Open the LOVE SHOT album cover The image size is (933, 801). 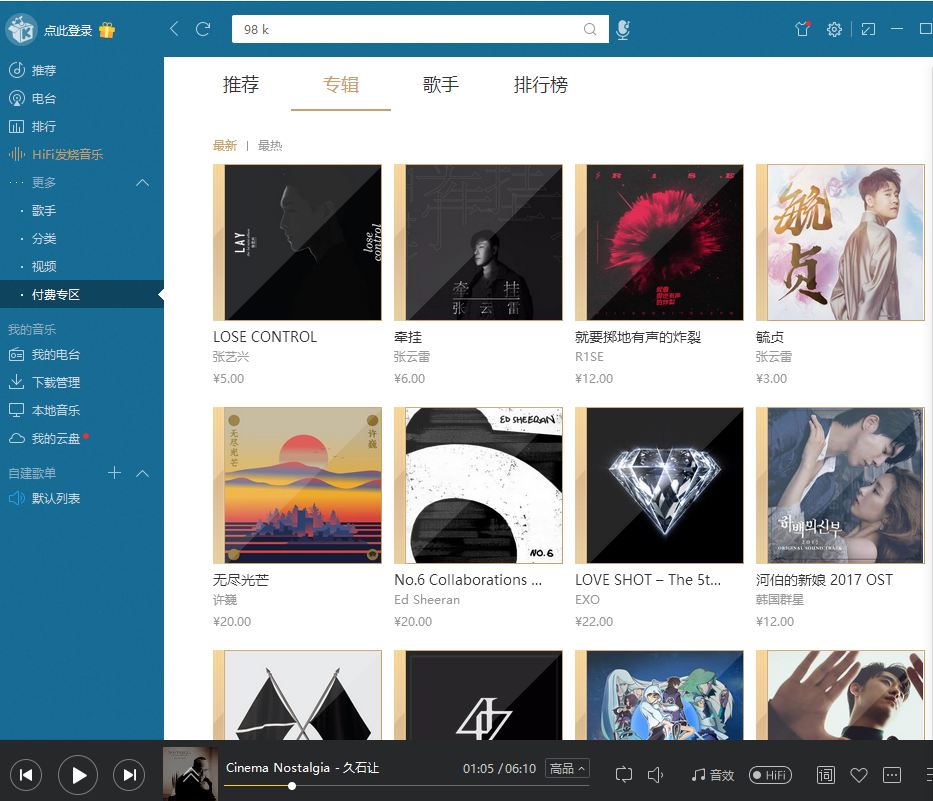coord(659,485)
